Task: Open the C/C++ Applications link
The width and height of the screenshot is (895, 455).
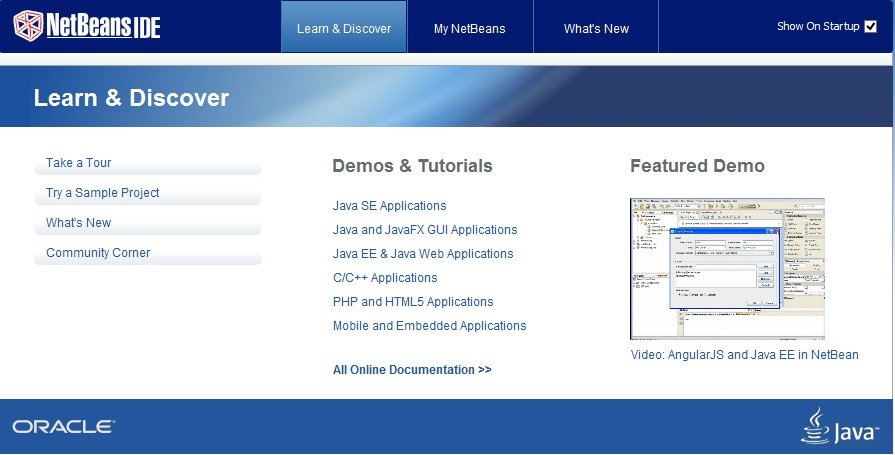Action: tap(385, 278)
